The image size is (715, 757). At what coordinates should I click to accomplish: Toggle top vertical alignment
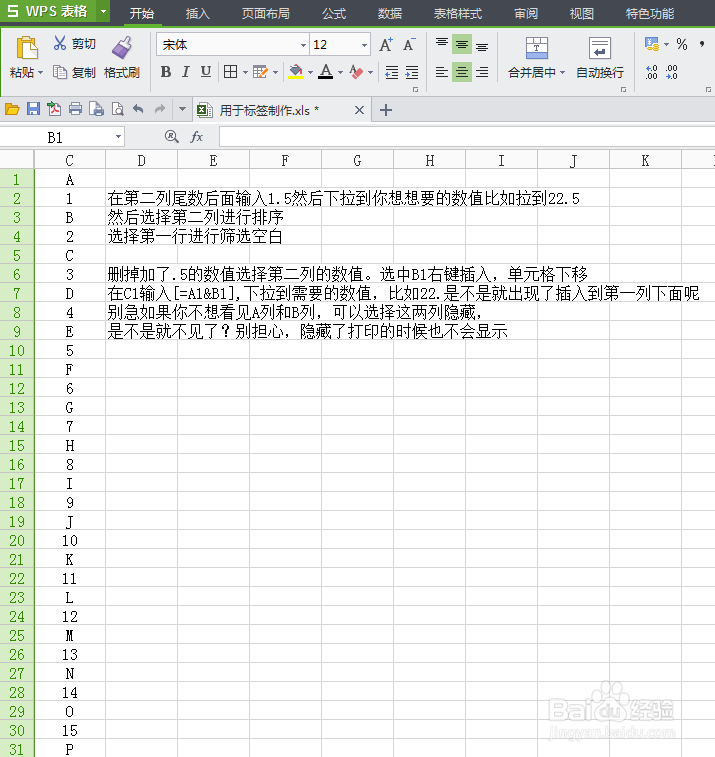[442, 44]
